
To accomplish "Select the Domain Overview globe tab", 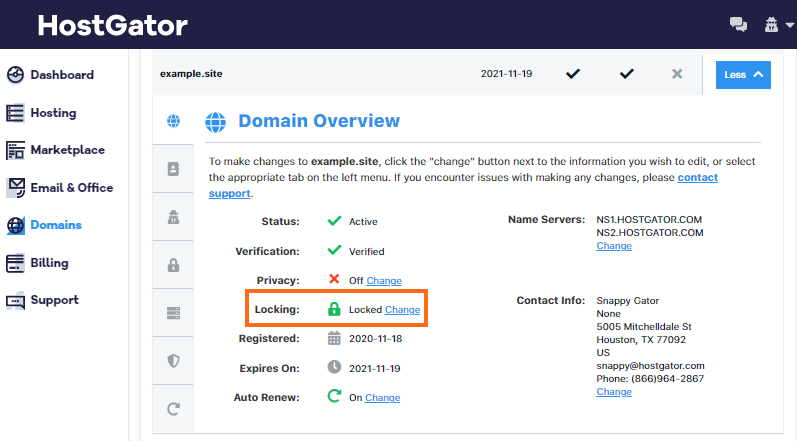I will click(x=173, y=121).
